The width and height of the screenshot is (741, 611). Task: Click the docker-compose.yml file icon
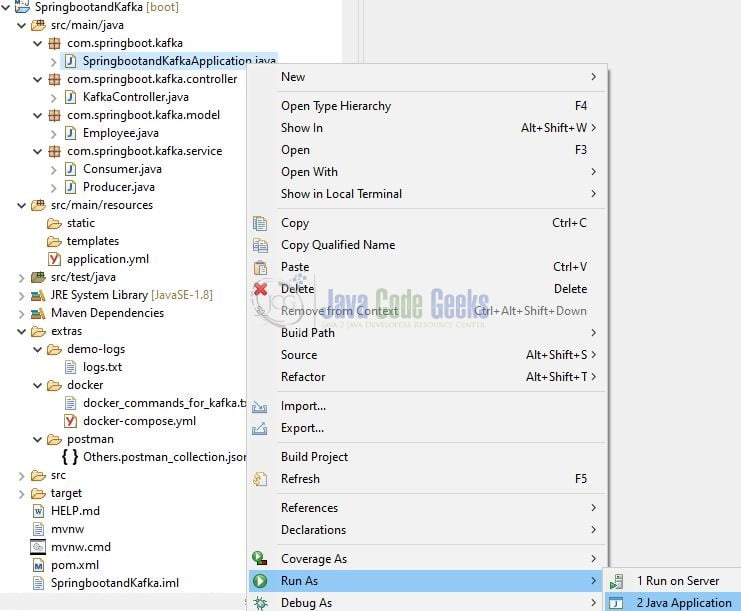click(70, 421)
